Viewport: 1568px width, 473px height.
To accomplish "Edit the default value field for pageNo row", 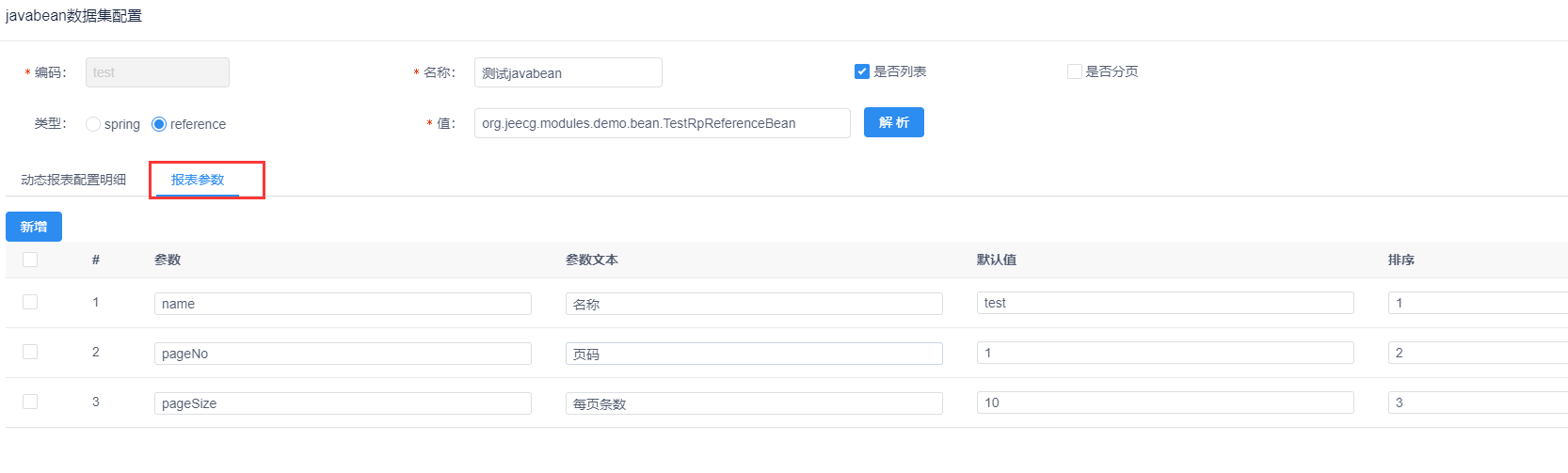I will [1165, 353].
